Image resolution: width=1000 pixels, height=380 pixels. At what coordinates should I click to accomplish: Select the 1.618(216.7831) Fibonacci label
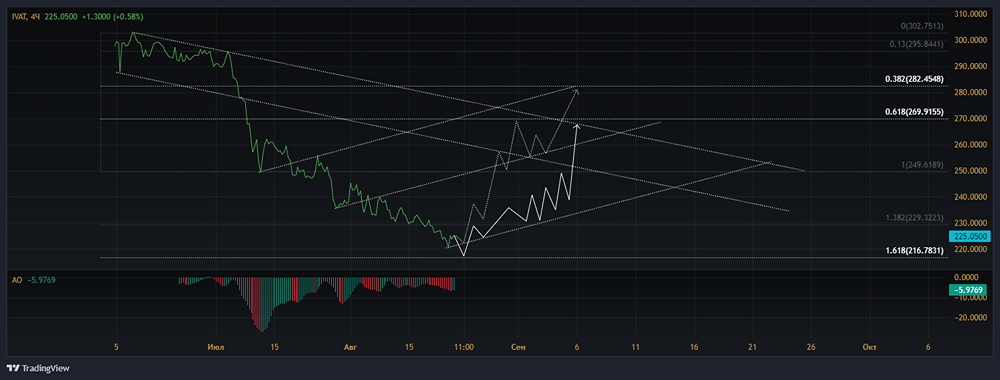(915, 251)
